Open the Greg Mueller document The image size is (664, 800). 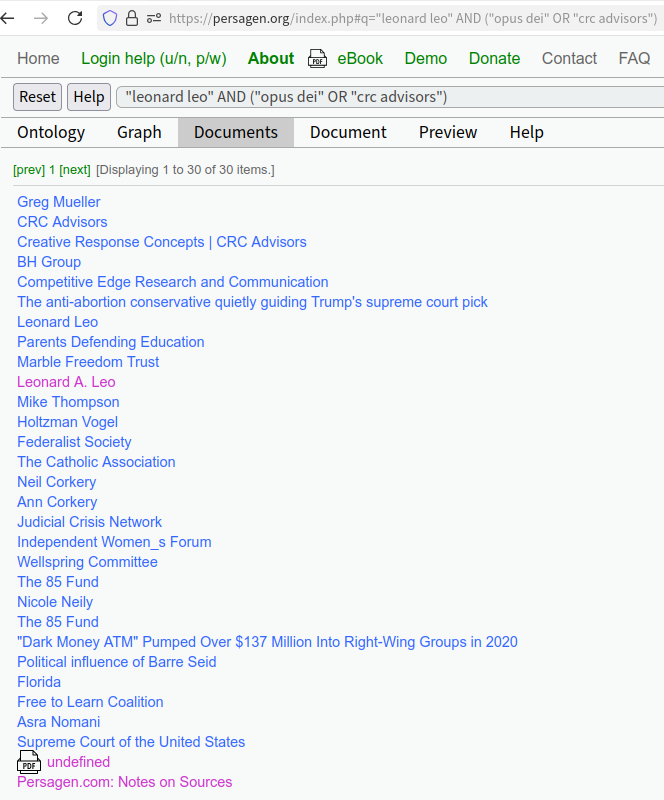(59, 202)
